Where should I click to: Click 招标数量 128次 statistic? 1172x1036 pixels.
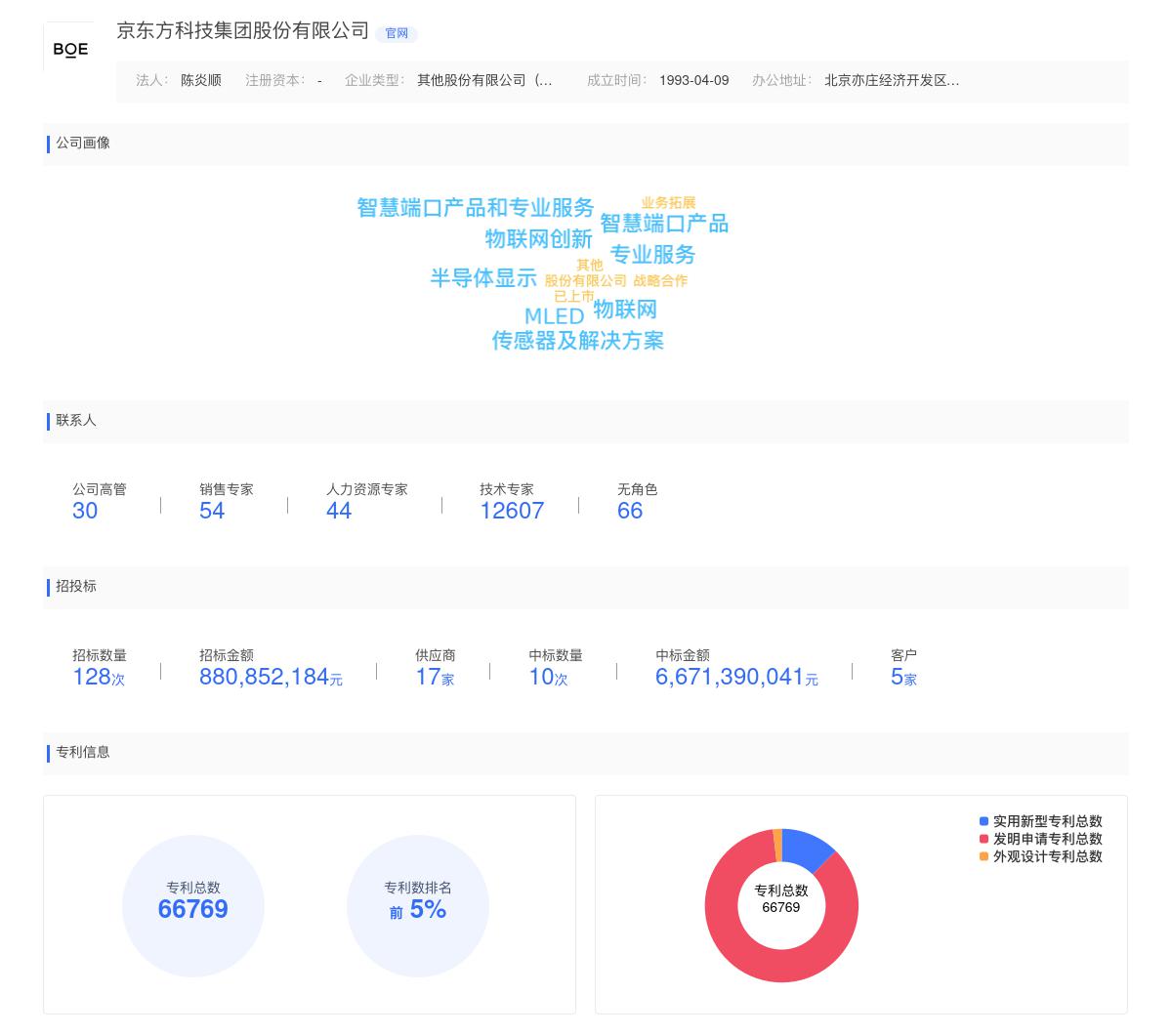pos(99,676)
